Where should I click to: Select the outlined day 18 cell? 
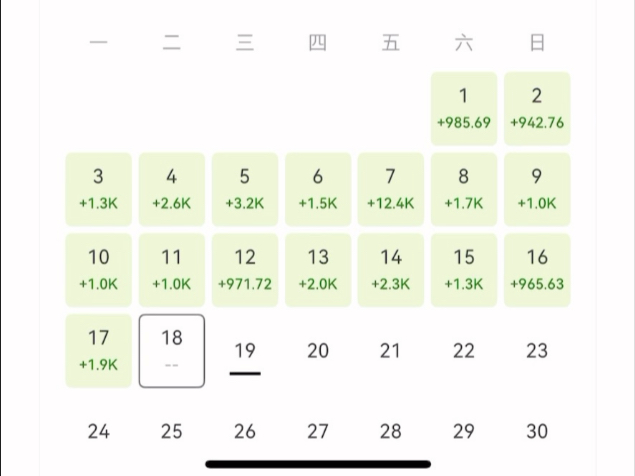172,351
